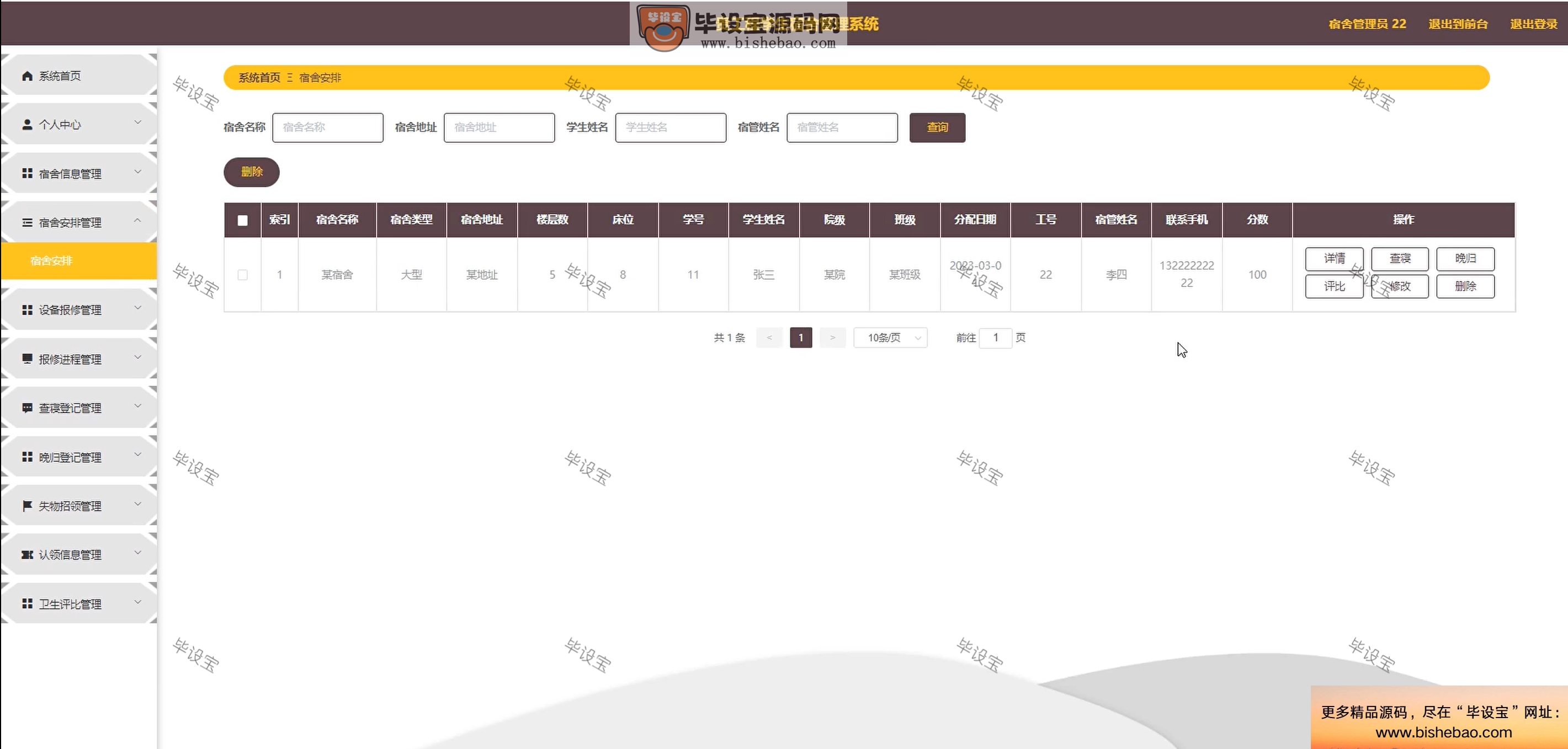Open the 10条/页 page size dropdown

click(x=890, y=337)
